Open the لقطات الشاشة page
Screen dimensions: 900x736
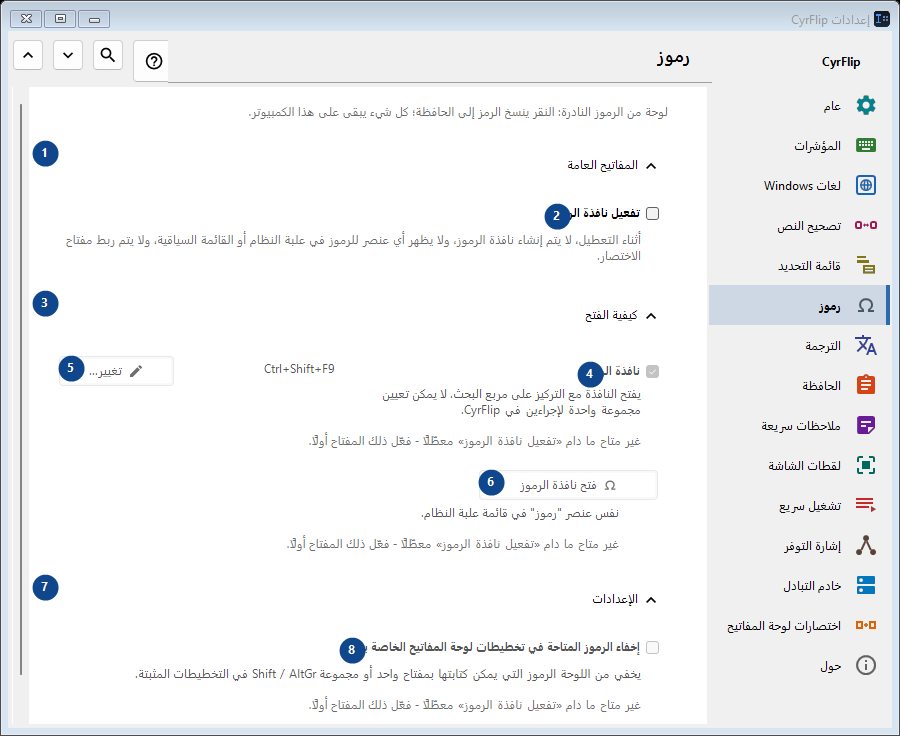coord(798,465)
